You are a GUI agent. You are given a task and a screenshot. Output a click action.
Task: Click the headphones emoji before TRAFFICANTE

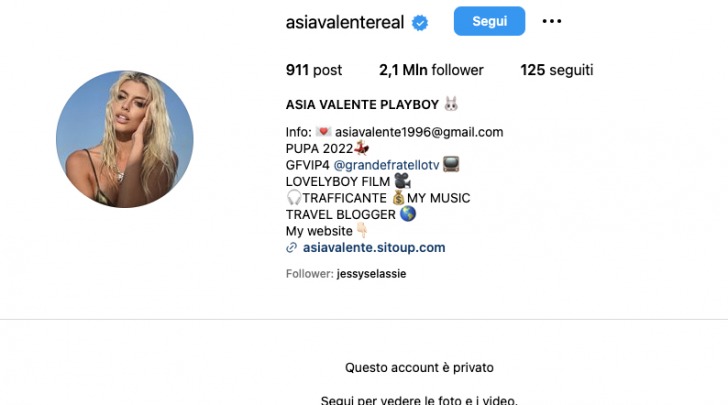[x=294, y=198]
